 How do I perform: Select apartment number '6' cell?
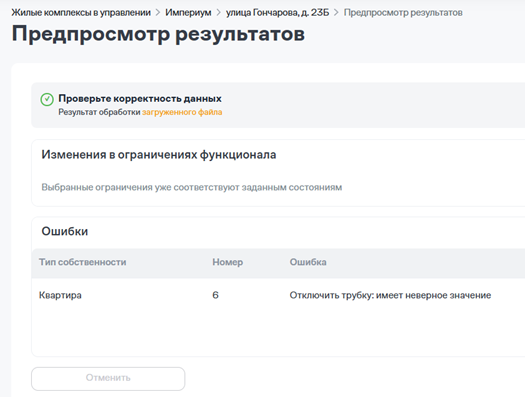(215, 295)
